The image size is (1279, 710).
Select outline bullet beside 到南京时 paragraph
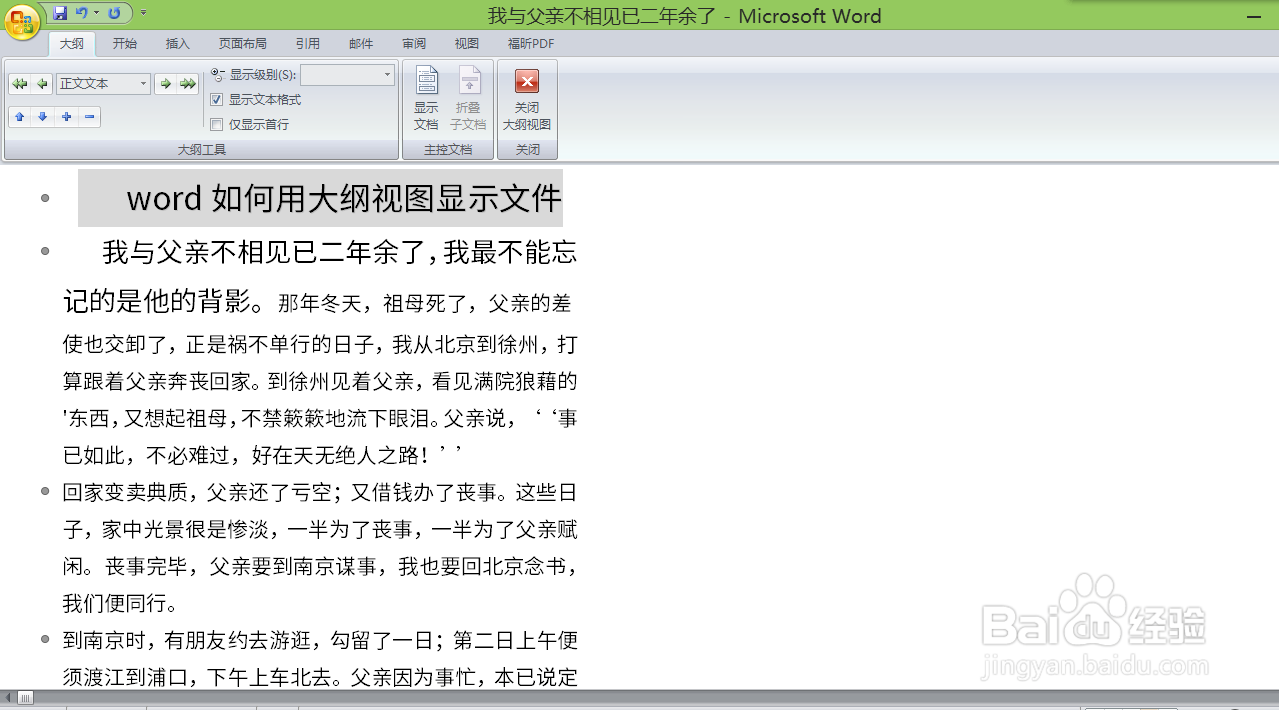pyautogui.click(x=45, y=639)
